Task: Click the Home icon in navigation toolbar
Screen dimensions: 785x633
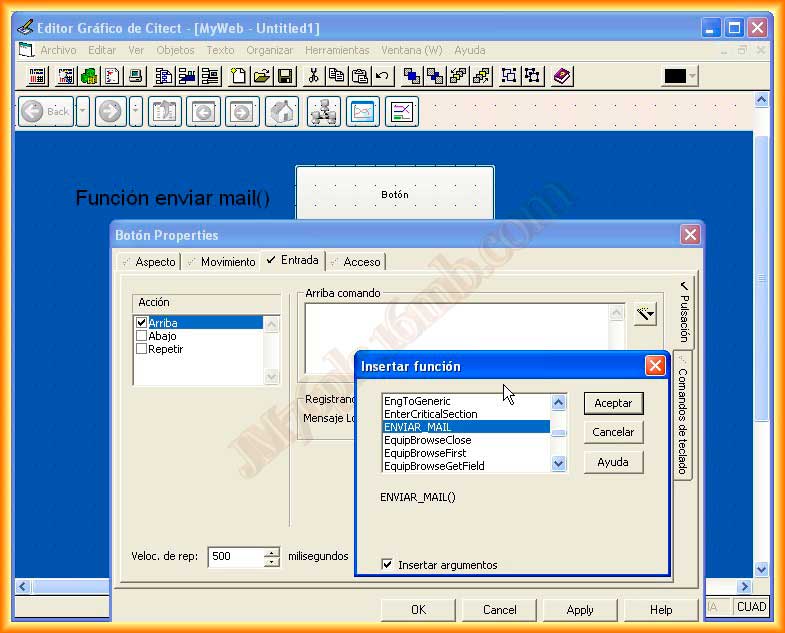Action: click(x=283, y=112)
